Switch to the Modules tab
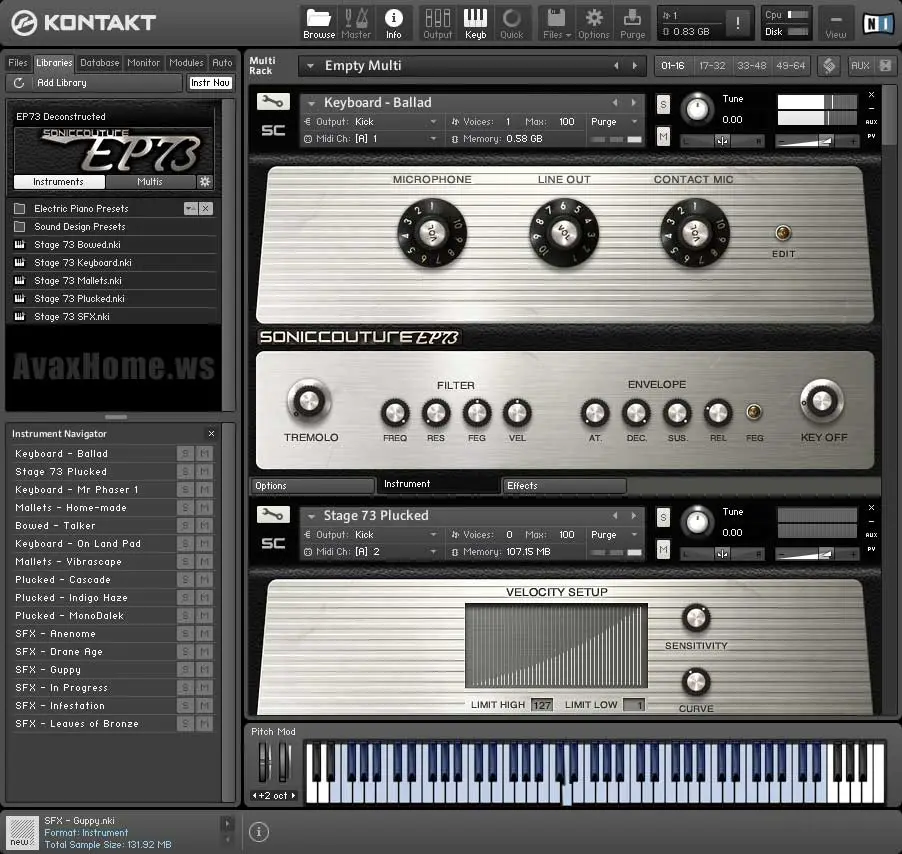This screenshot has height=854, width=902. 186,63
